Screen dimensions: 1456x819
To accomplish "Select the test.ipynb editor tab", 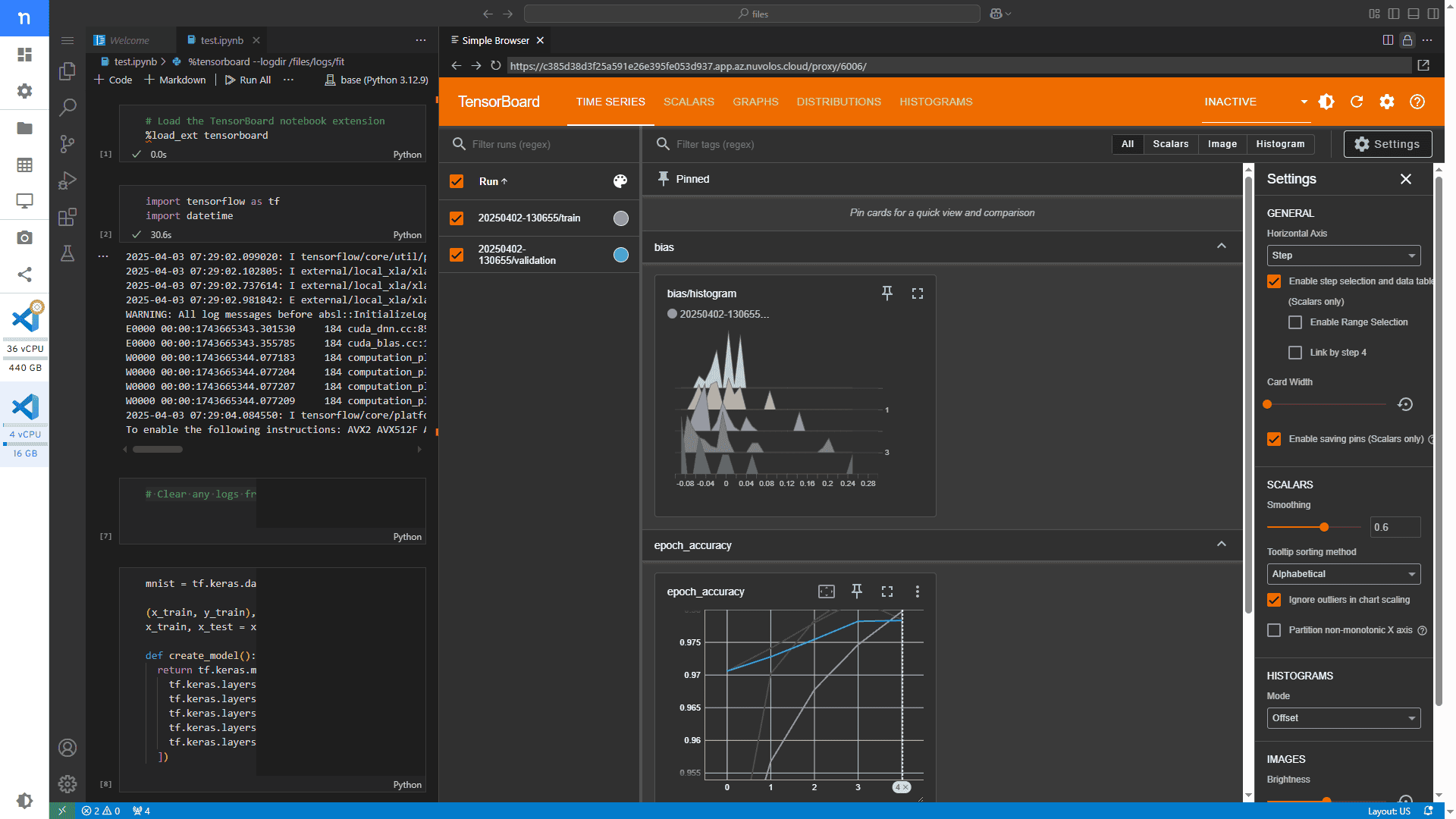I will coord(221,40).
